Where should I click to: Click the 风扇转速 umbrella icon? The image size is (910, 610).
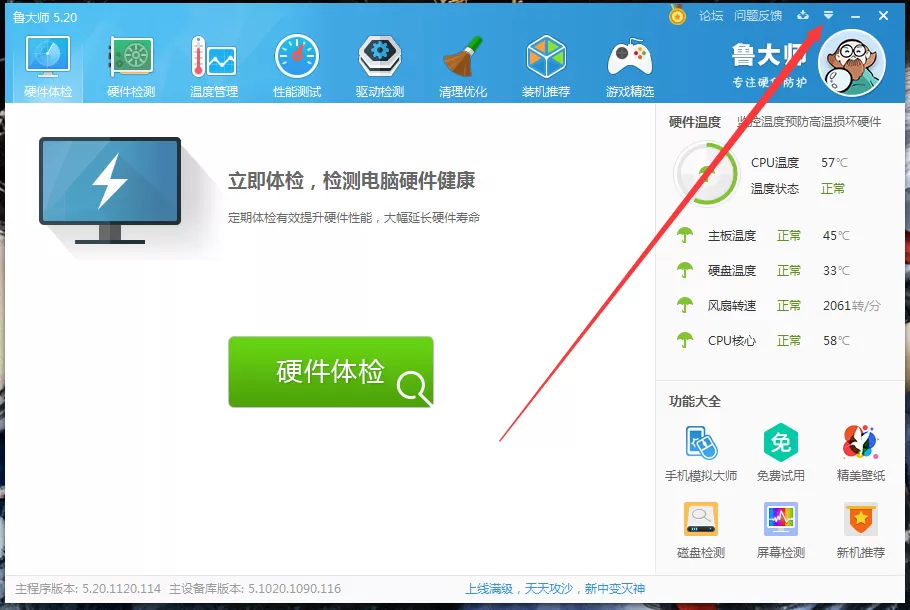click(x=685, y=305)
